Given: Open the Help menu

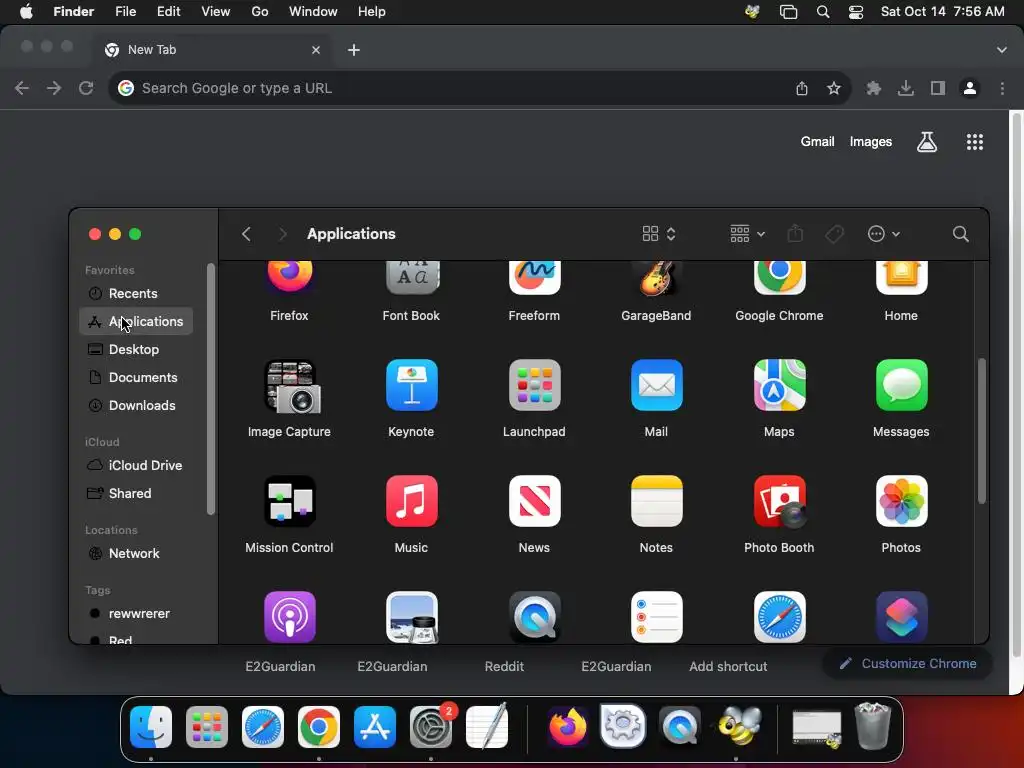Looking at the screenshot, I should point(372,12).
